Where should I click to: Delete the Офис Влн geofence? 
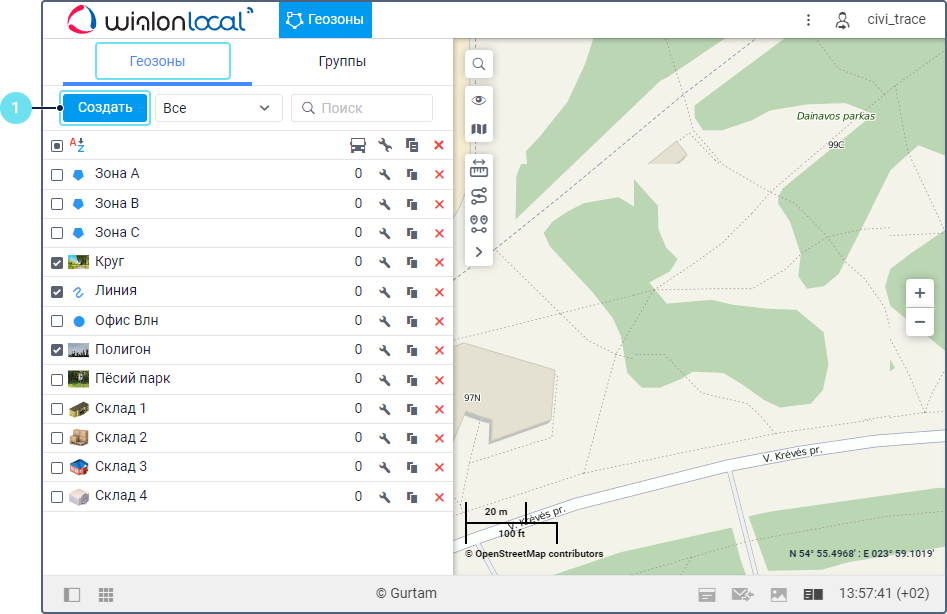(x=439, y=321)
